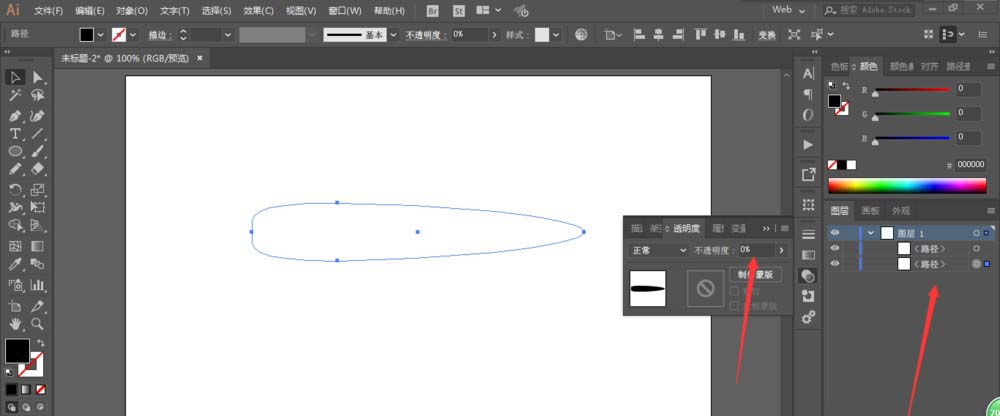Screen dimensions: 1000x416
Task: Toggle visibility of first 路径 sublayer
Action: 835,248
